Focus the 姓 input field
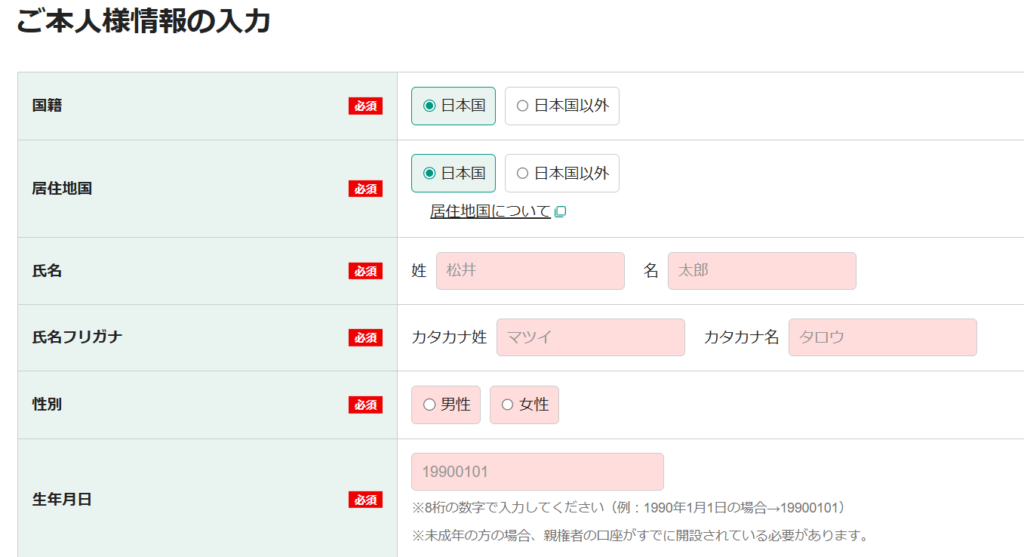Viewport: 1024px width, 557px height. [x=530, y=271]
